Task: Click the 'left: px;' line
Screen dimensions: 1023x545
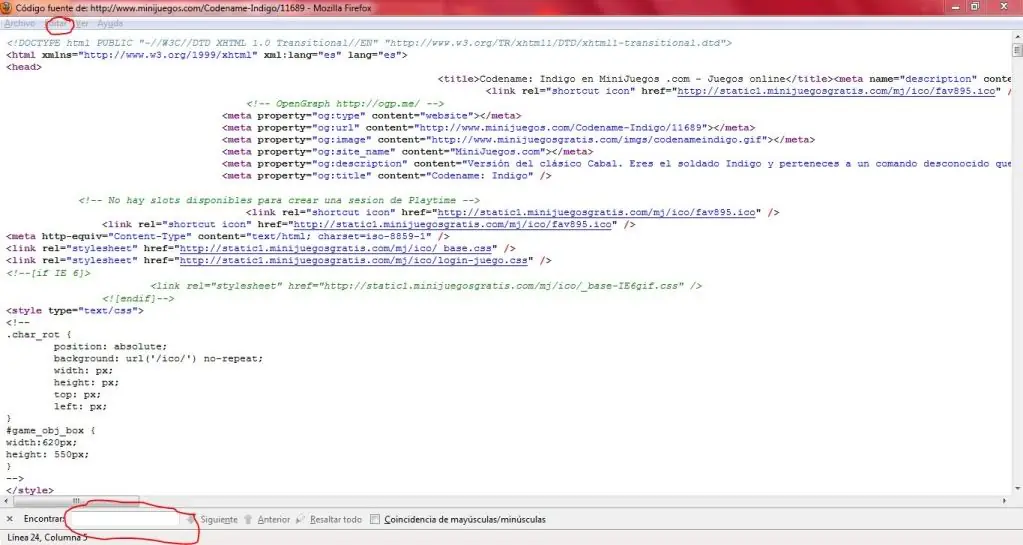Action: 80,407
